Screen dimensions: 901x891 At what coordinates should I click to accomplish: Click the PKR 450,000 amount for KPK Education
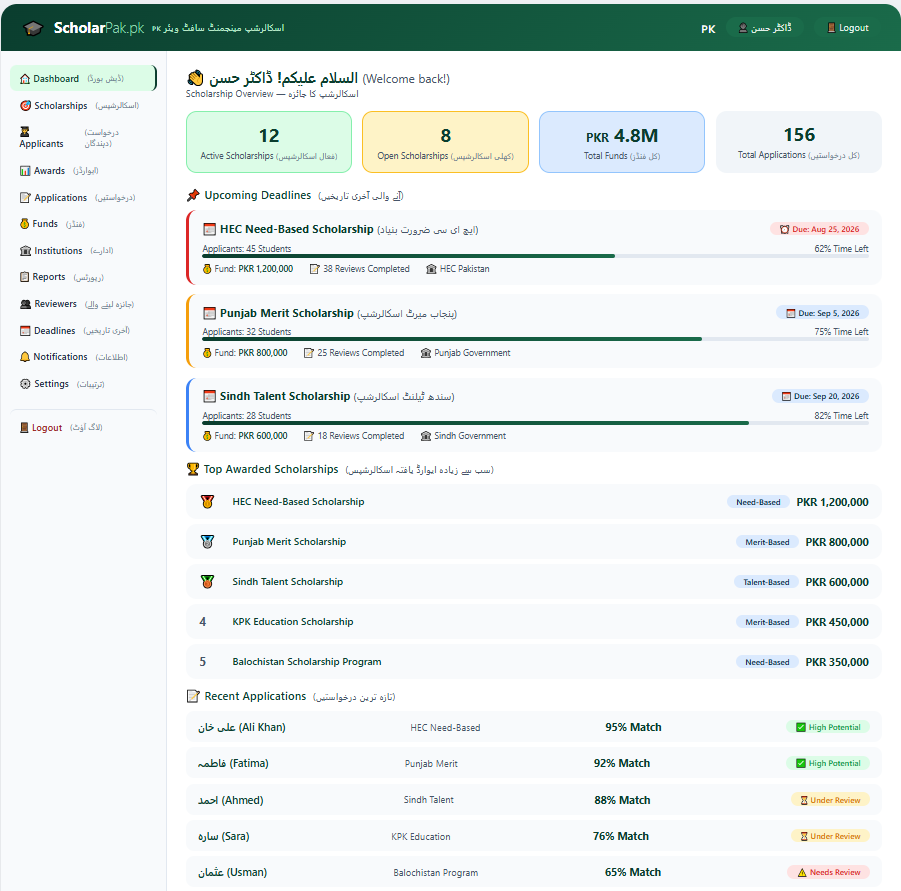point(837,622)
